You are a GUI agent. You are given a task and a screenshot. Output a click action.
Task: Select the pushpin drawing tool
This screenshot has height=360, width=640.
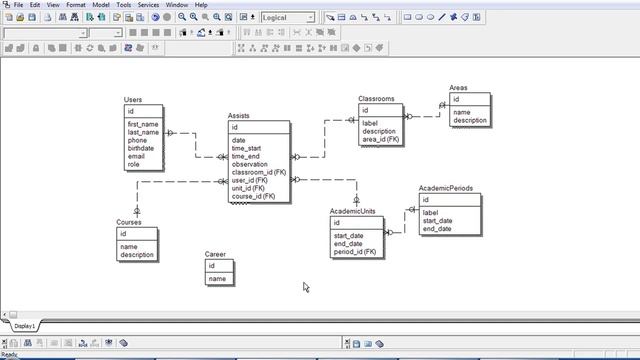click(453, 18)
